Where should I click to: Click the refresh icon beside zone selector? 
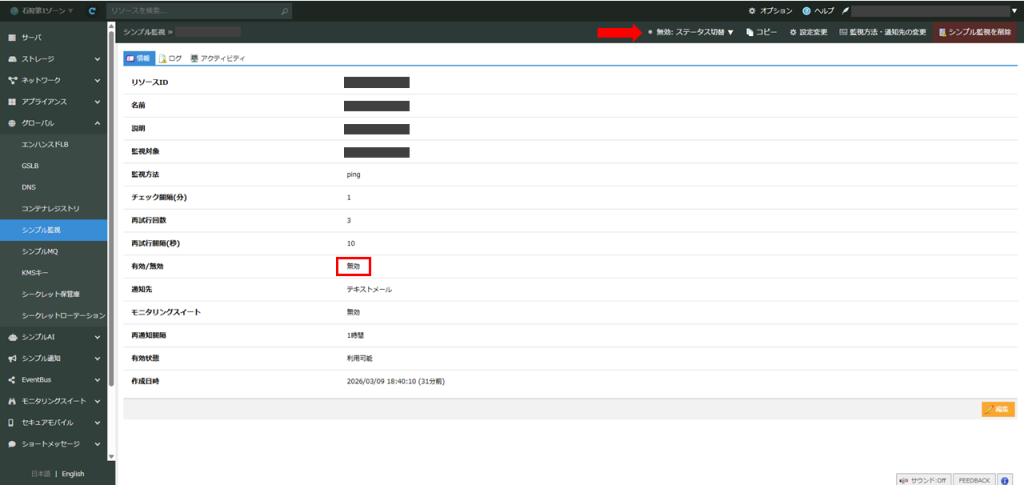point(93,10)
